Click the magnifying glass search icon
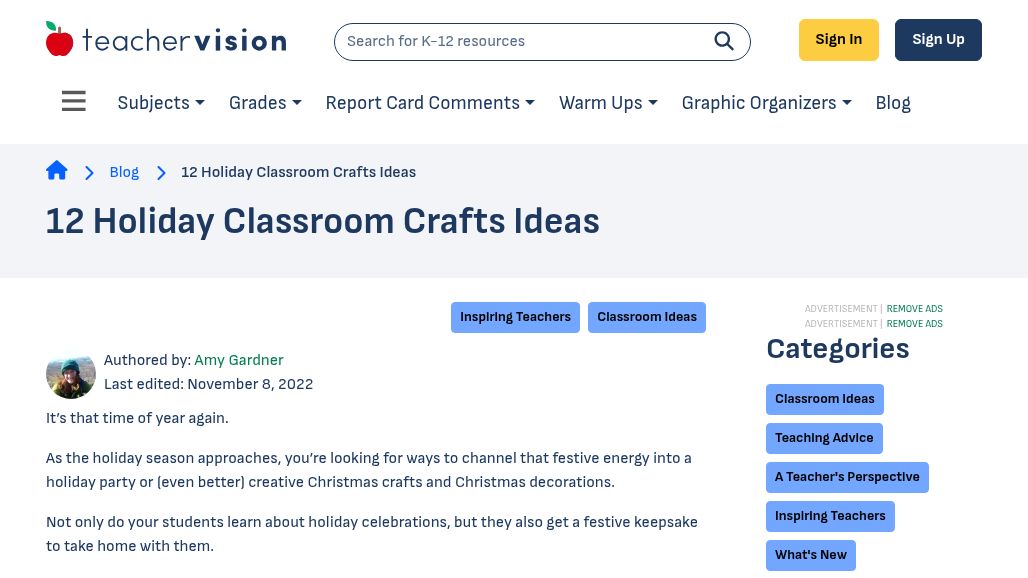 pyautogui.click(x=724, y=41)
